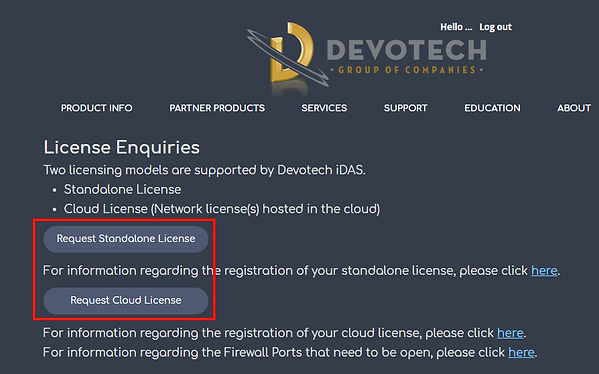Viewport: 599px width, 374px height.
Task: Click the DEVOTECH wordmark text in the header
Action: 407,50
